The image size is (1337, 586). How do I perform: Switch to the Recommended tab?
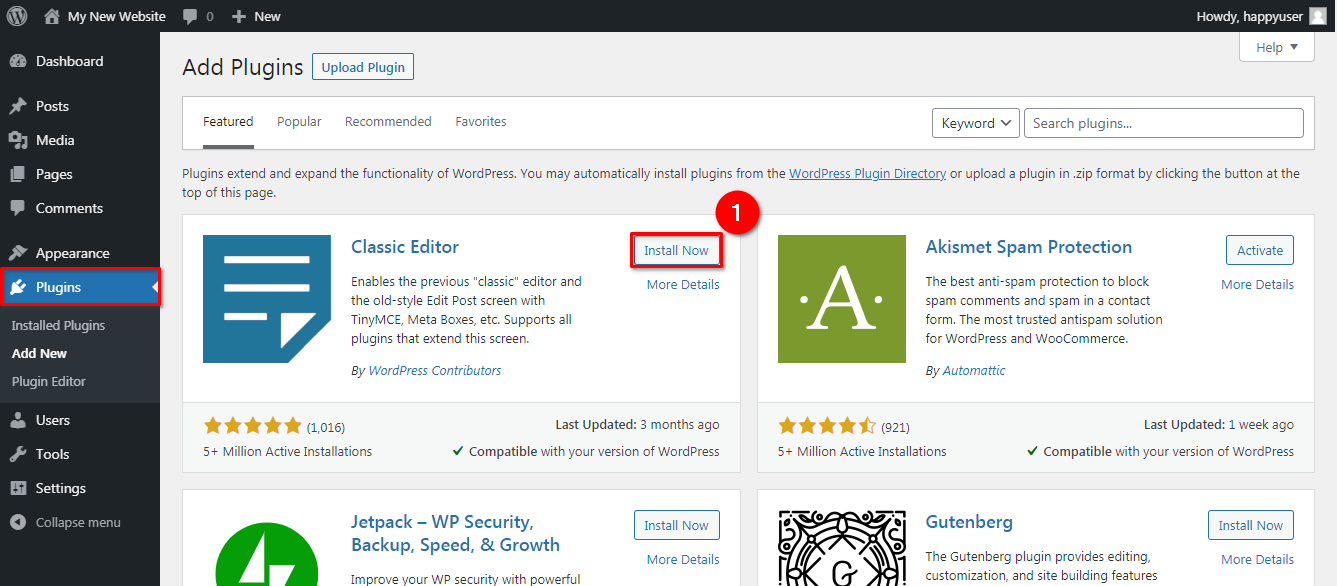tap(388, 122)
